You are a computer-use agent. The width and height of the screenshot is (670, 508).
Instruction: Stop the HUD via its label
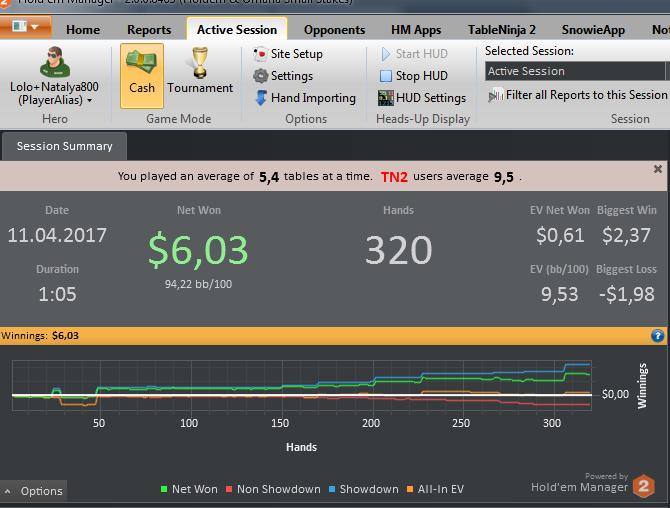422,76
